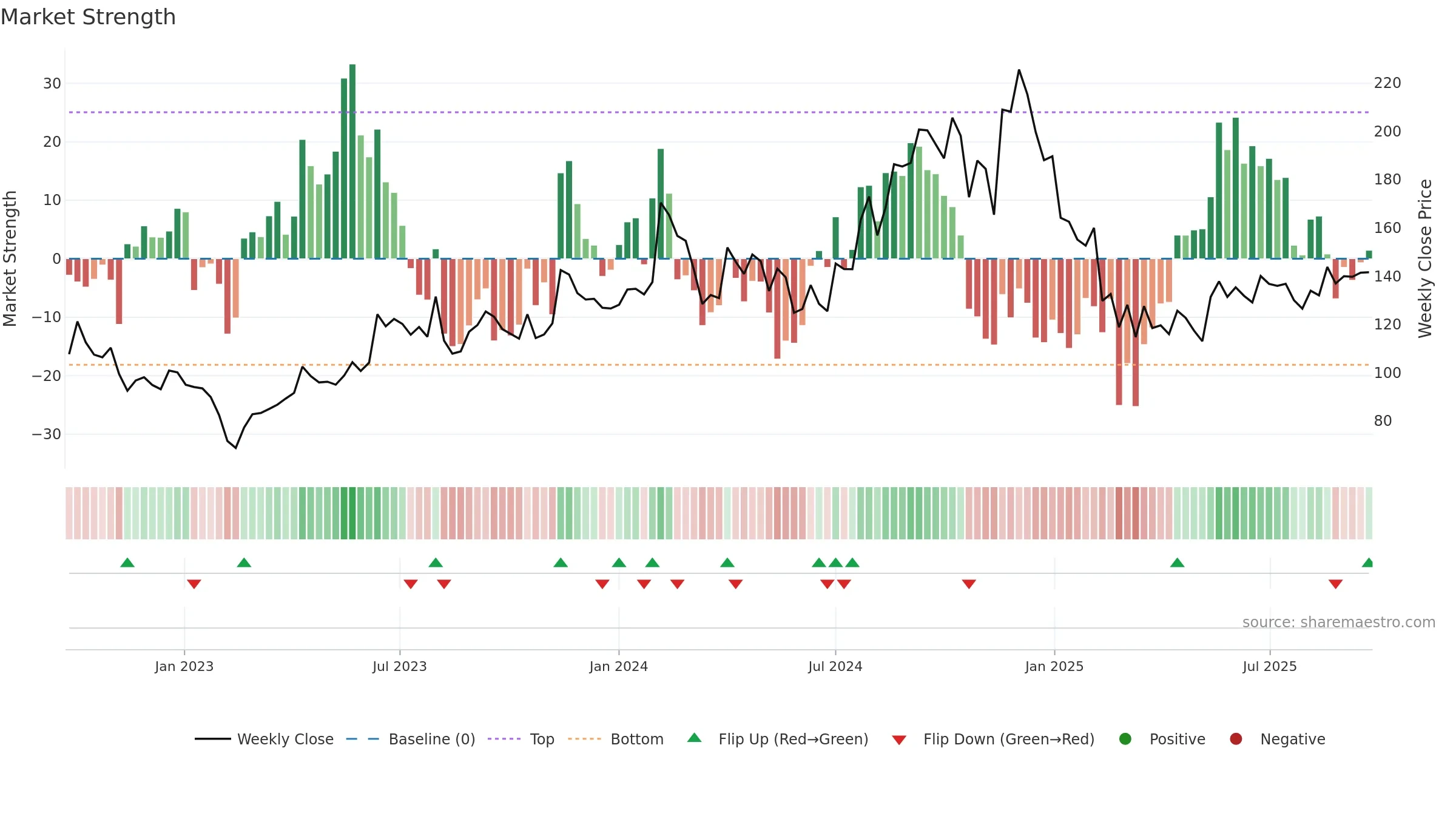This screenshot has height=819, width=1456.
Task: Open the source: sharemaestro.com credit text
Action: (x=1339, y=622)
